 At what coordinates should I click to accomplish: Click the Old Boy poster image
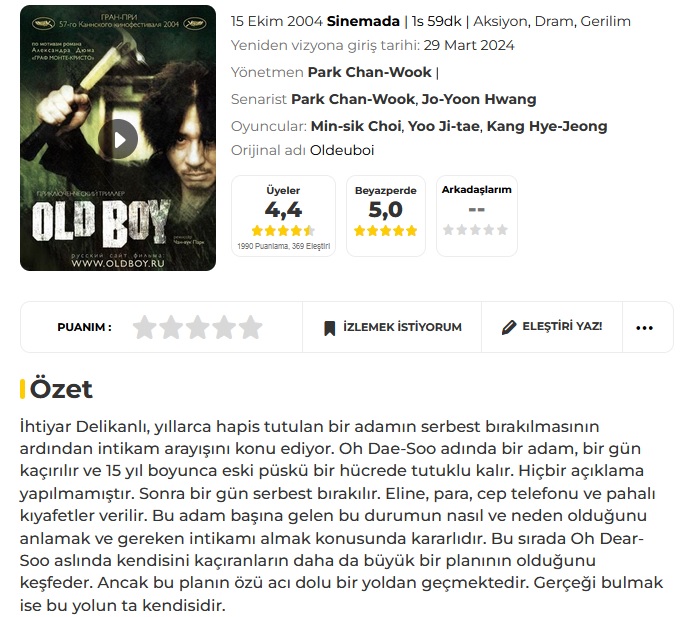[x=118, y=138]
